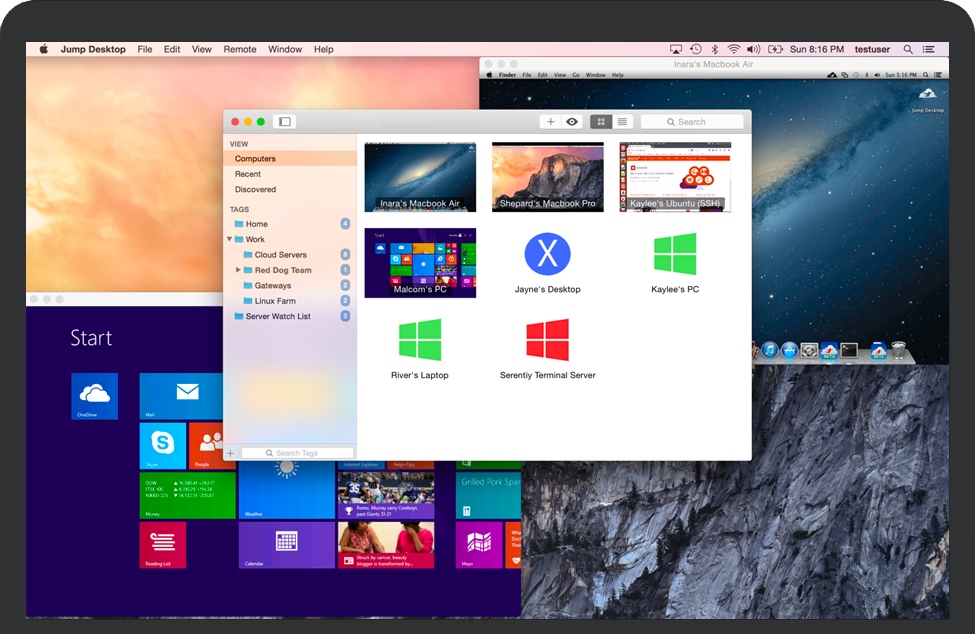Screen dimensions: 975x634
Task: Toggle the sidebar panel button
Action: 285,122
